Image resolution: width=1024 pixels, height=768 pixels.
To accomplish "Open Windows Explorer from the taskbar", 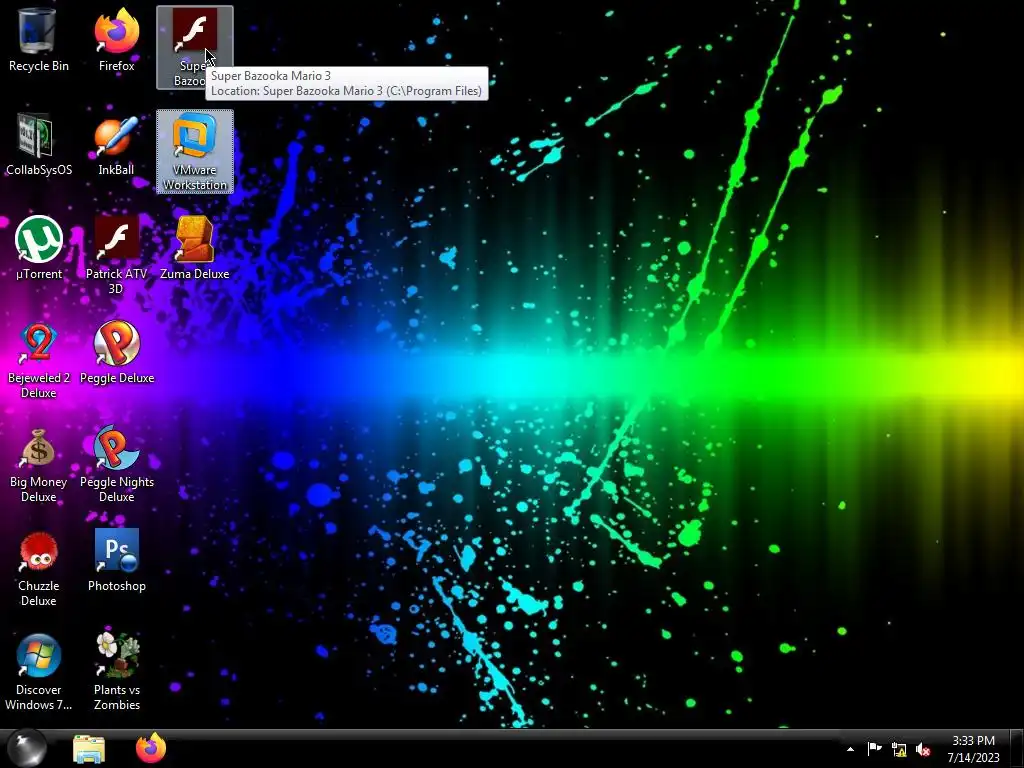I will coord(89,748).
